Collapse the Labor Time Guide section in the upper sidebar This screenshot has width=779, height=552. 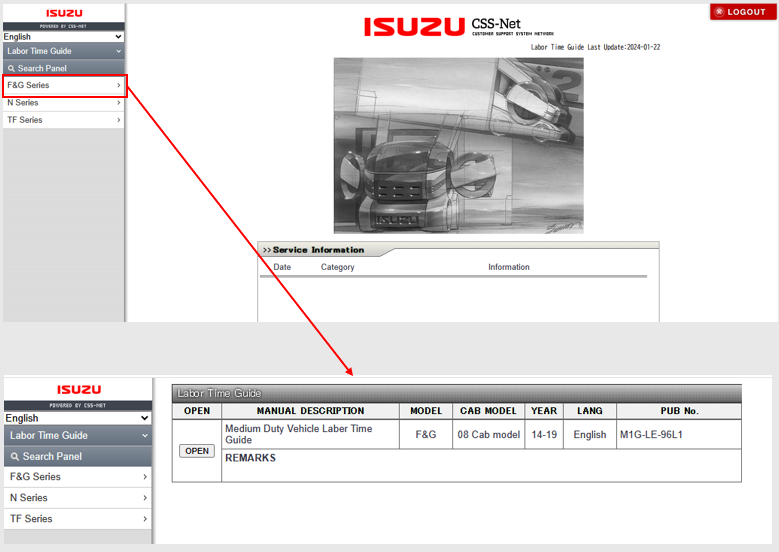pyautogui.click(x=118, y=51)
